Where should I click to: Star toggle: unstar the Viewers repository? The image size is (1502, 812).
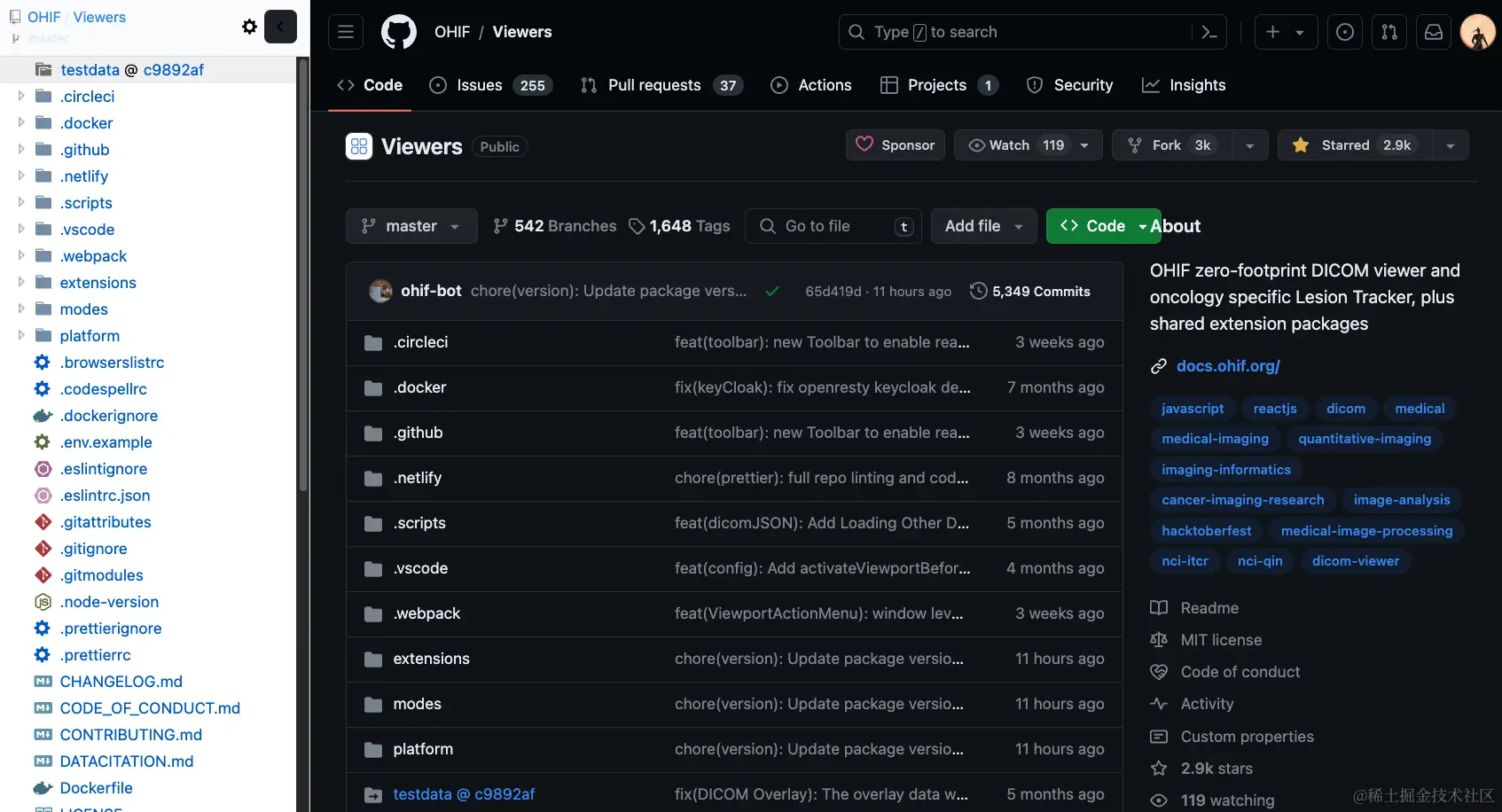tap(1355, 145)
